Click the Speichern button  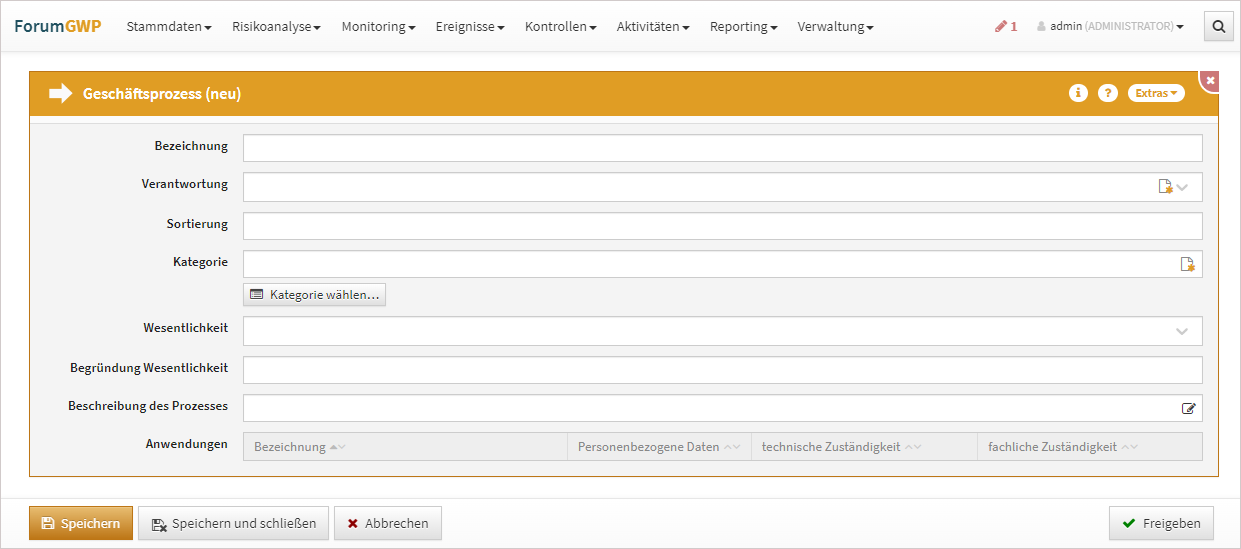coord(81,523)
